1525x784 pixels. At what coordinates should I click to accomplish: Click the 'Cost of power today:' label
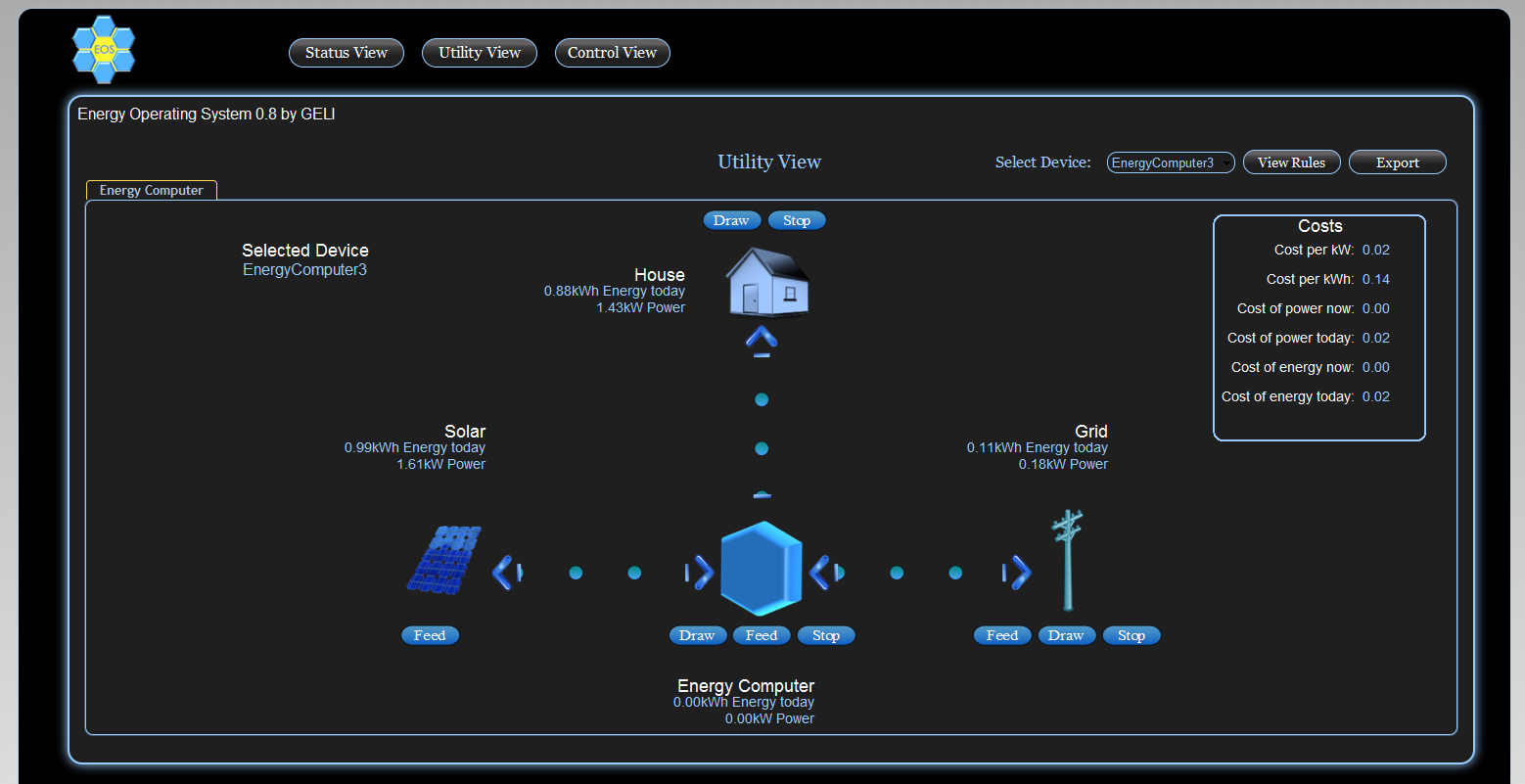1290,338
